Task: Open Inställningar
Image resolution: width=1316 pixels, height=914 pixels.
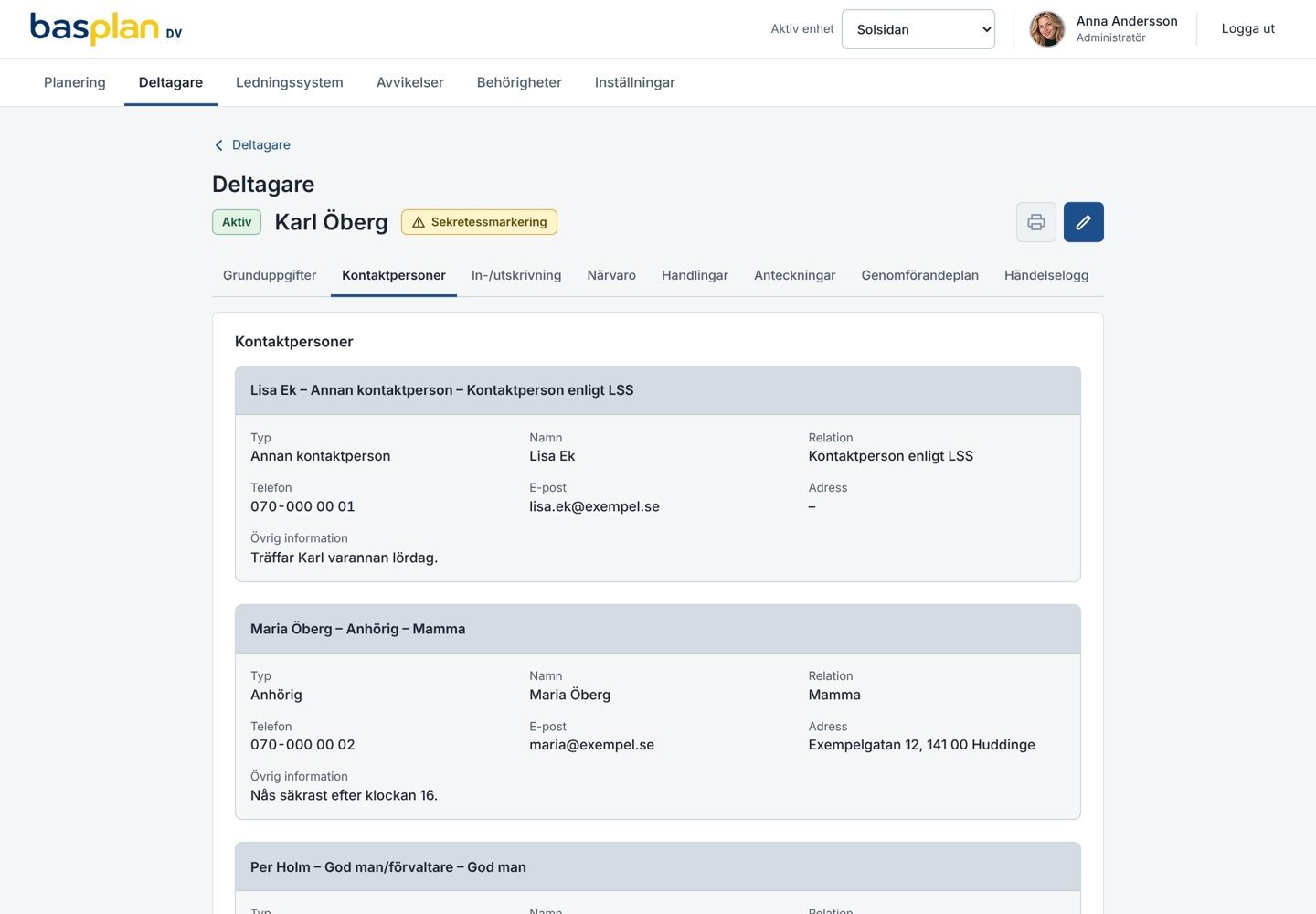Action: click(x=635, y=82)
